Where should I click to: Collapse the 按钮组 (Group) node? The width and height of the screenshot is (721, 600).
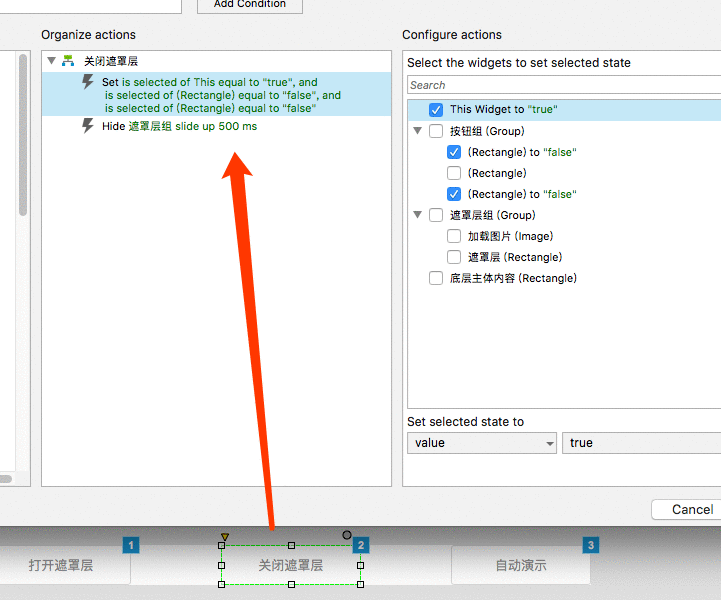coord(418,131)
